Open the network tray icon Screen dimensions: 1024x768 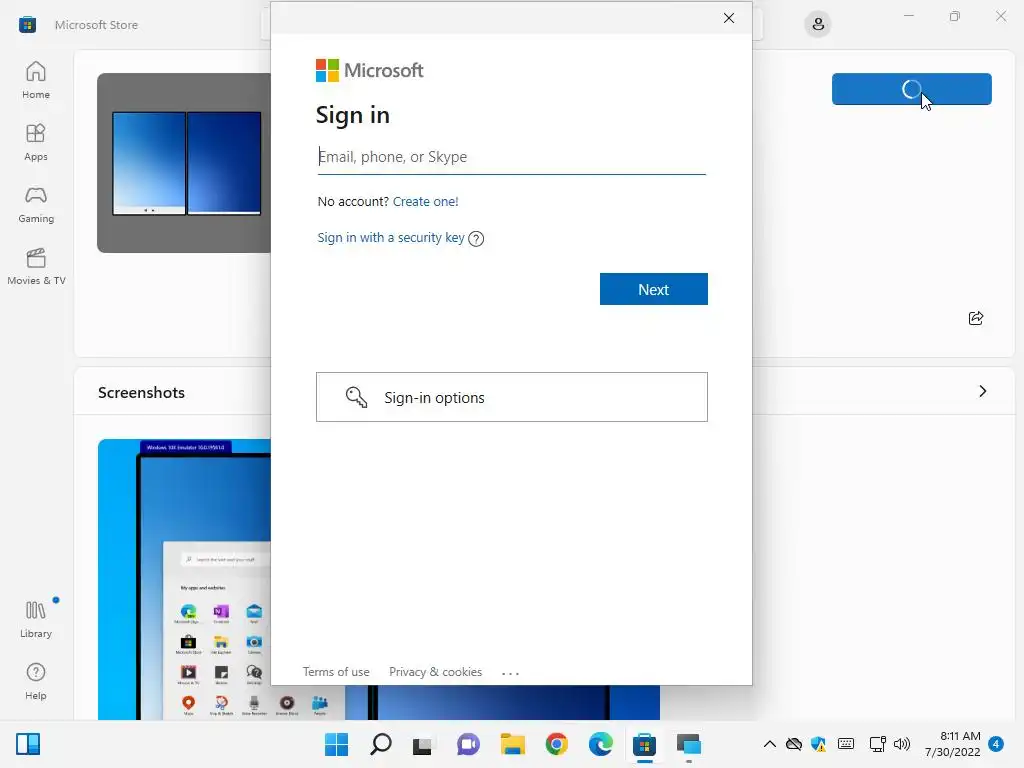[877, 744]
